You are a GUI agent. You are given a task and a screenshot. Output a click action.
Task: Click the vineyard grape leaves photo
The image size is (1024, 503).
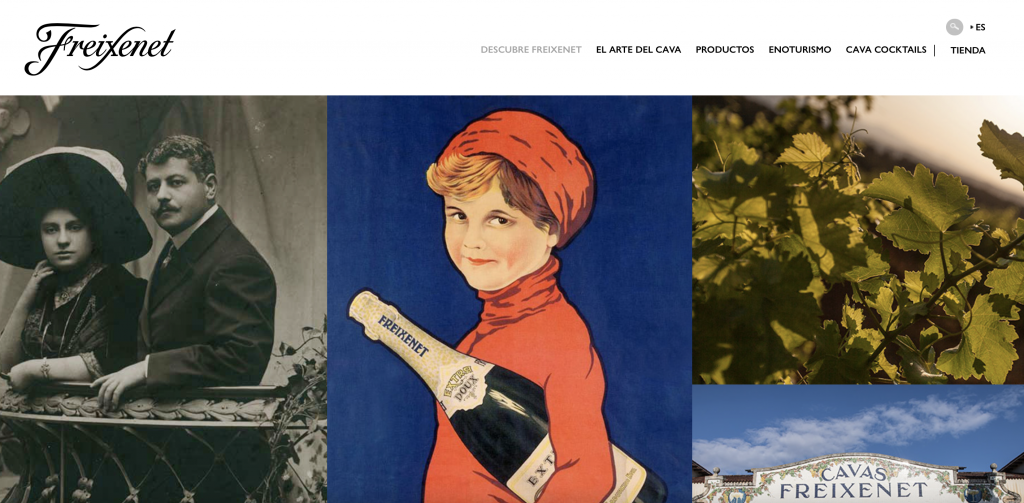(x=858, y=240)
